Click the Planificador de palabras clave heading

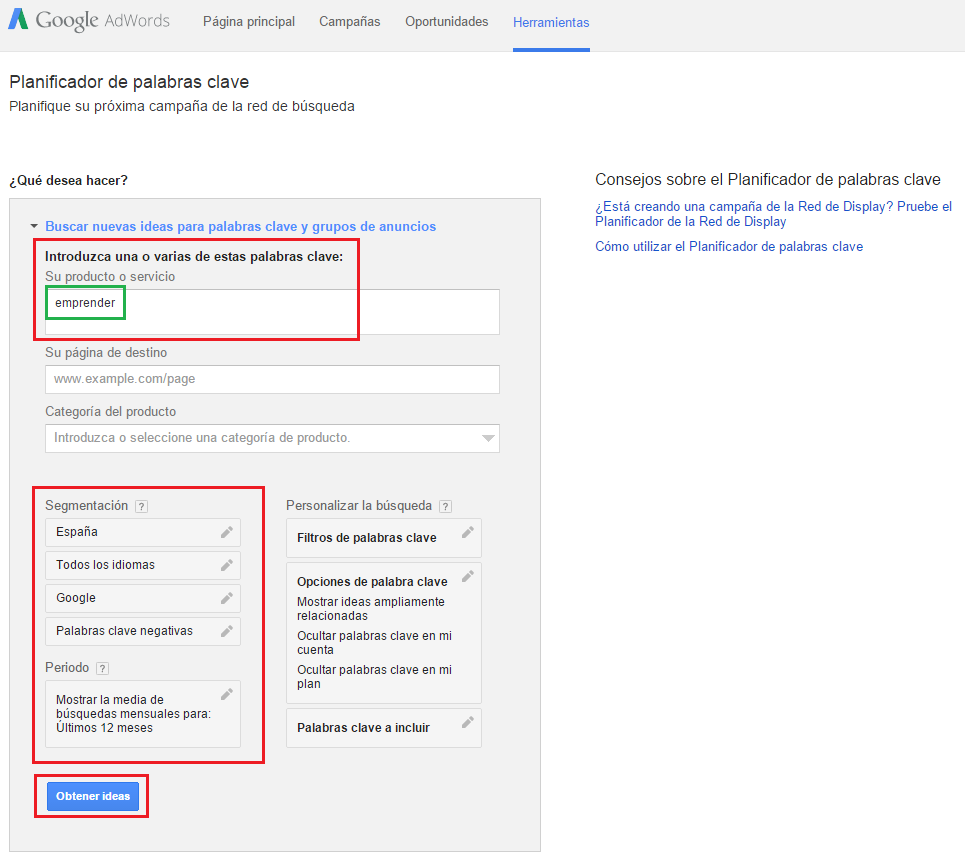(x=129, y=82)
